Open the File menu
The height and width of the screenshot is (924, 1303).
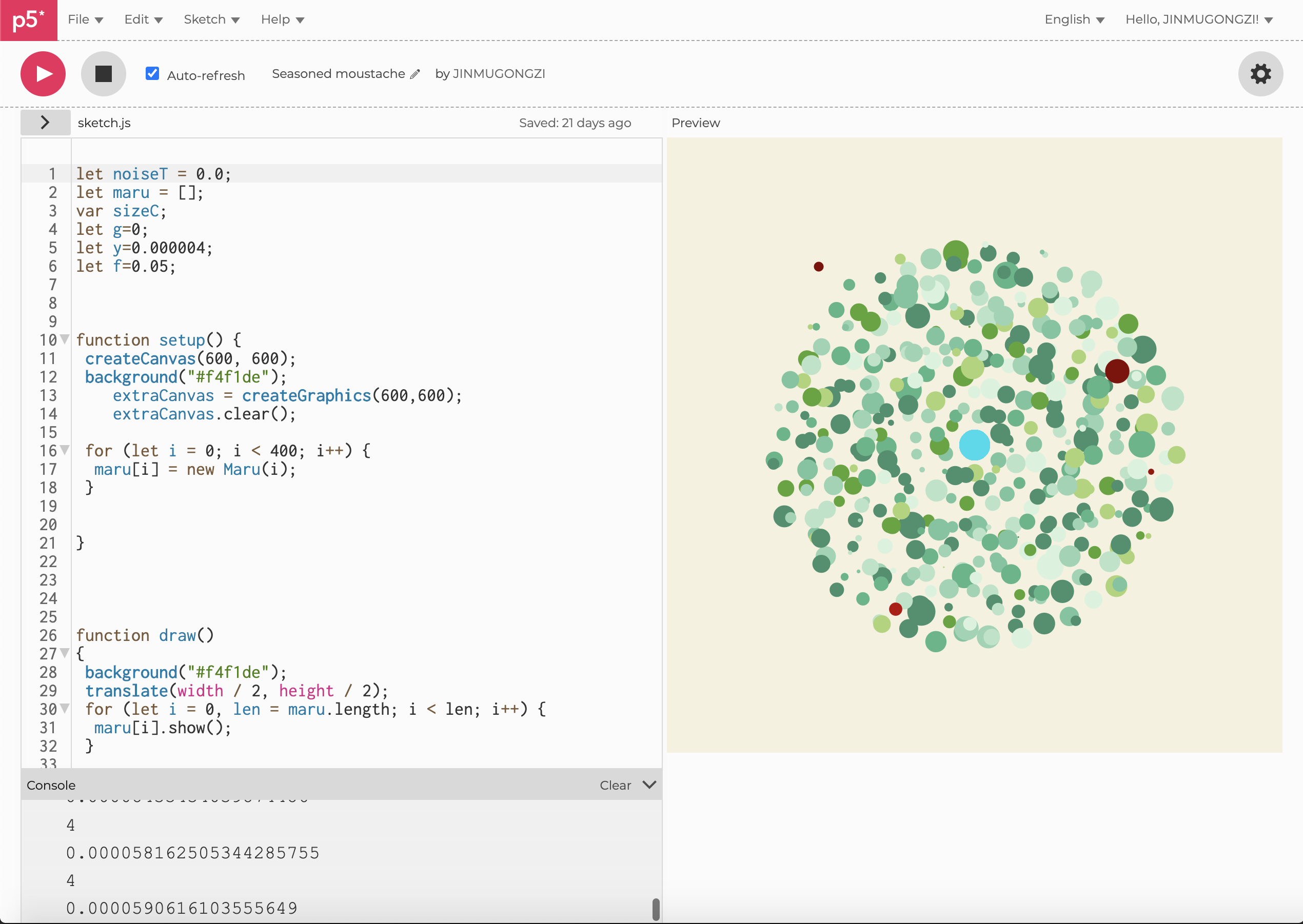tap(85, 20)
